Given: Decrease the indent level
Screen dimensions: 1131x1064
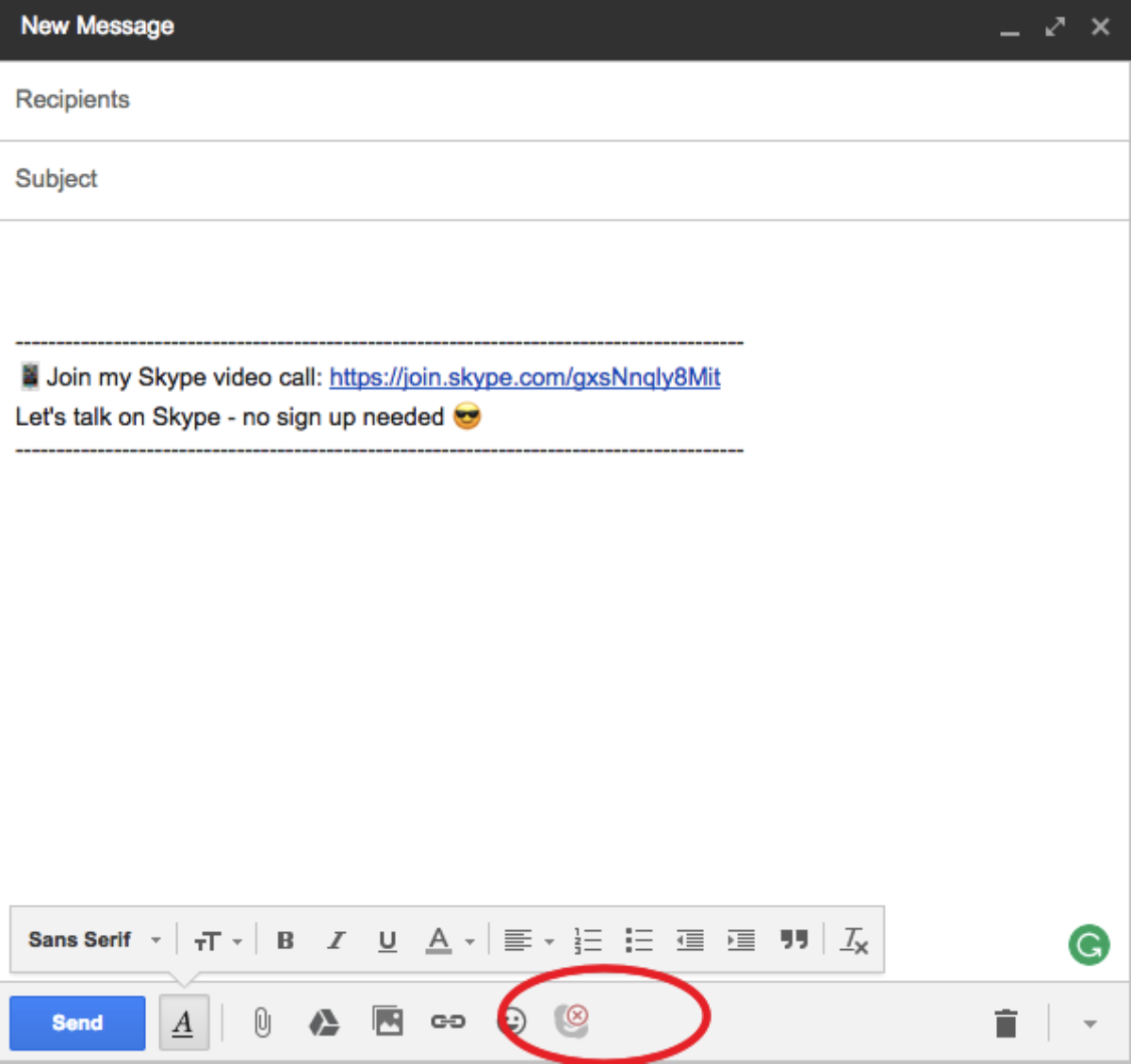Looking at the screenshot, I should [x=690, y=941].
